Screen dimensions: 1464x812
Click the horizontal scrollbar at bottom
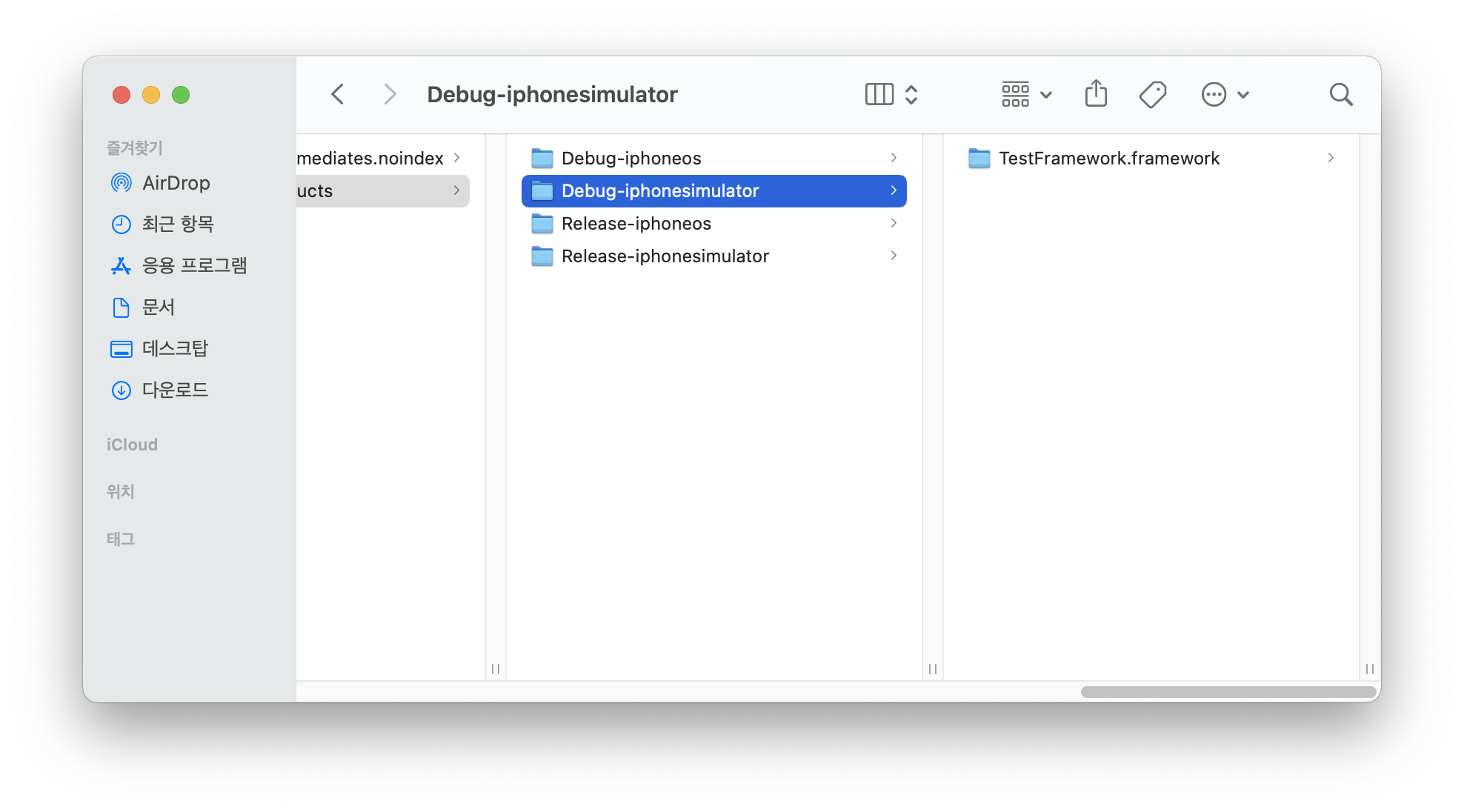1228,692
